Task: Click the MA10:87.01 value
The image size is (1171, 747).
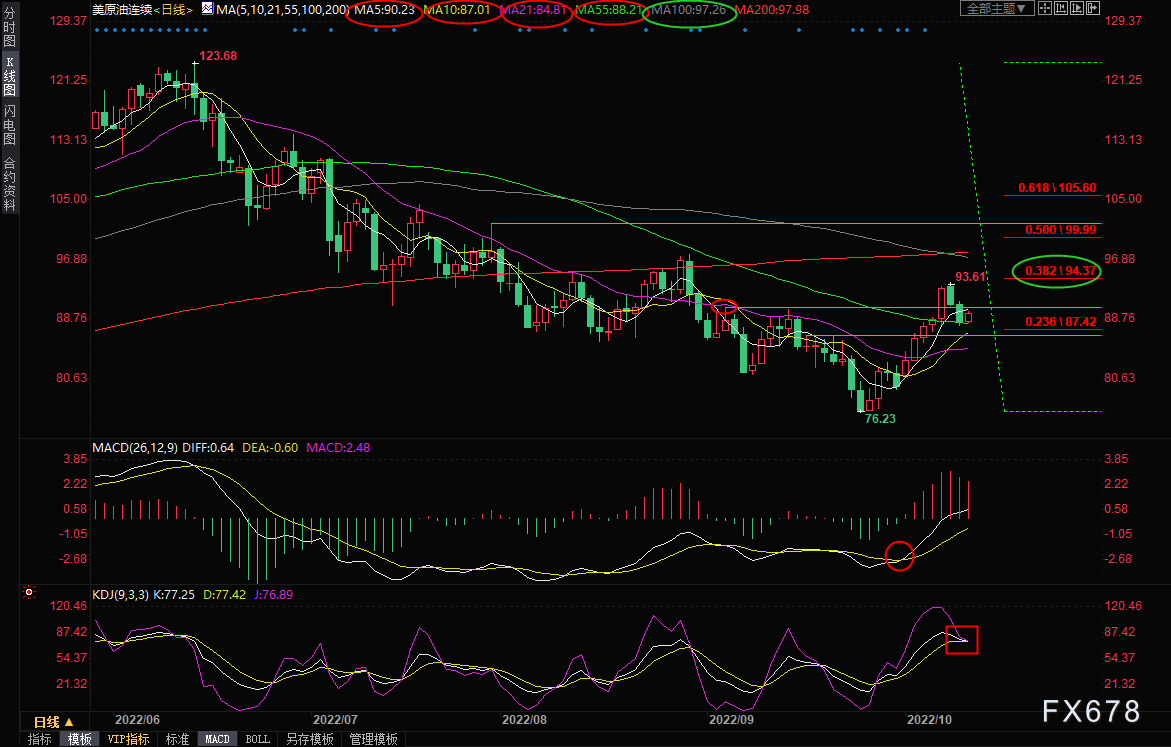Action: tap(457, 10)
